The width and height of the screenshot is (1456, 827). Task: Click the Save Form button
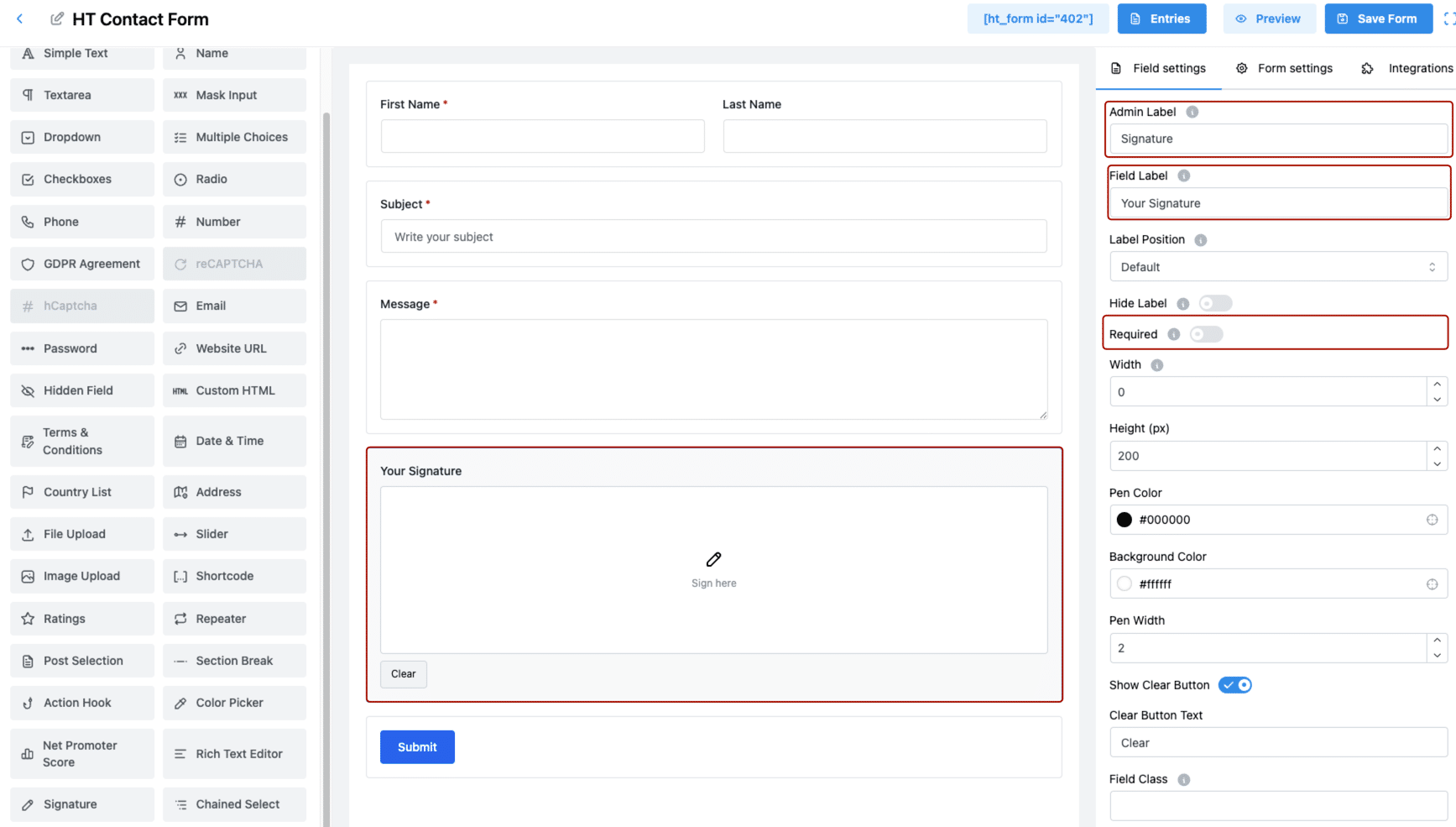tap(1378, 18)
